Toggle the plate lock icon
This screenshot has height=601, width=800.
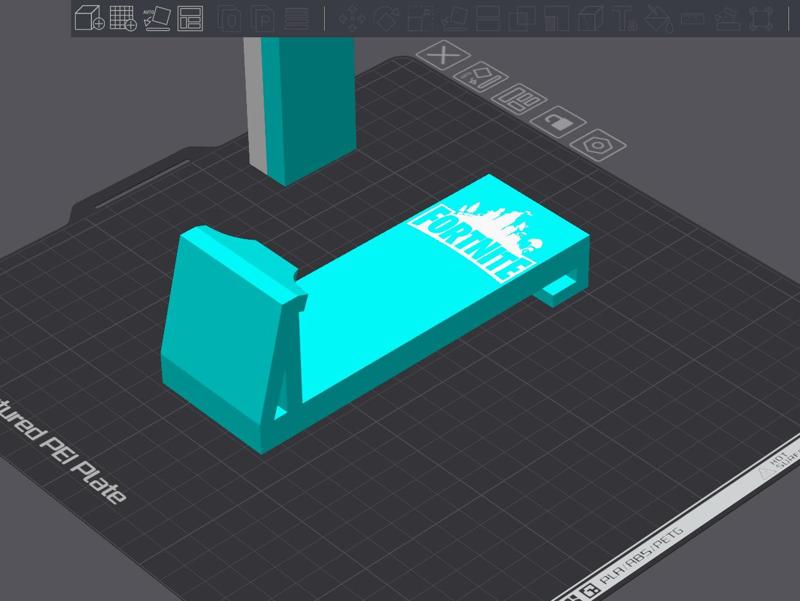(x=558, y=121)
